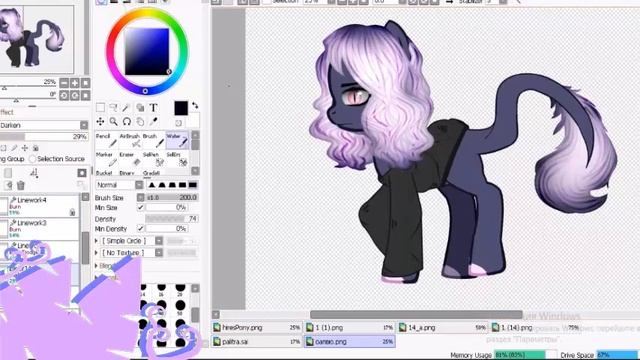Image resolution: width=640 pixels, height=360 pixels.
Task: Toggle the lock-all layer icon above Selection Source
Action: (x=36, y=148)
